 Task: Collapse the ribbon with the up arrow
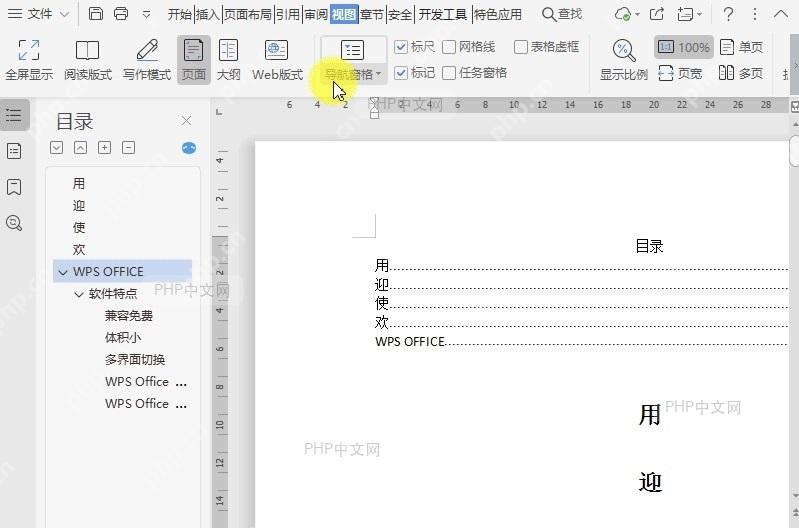click(781, 14)
